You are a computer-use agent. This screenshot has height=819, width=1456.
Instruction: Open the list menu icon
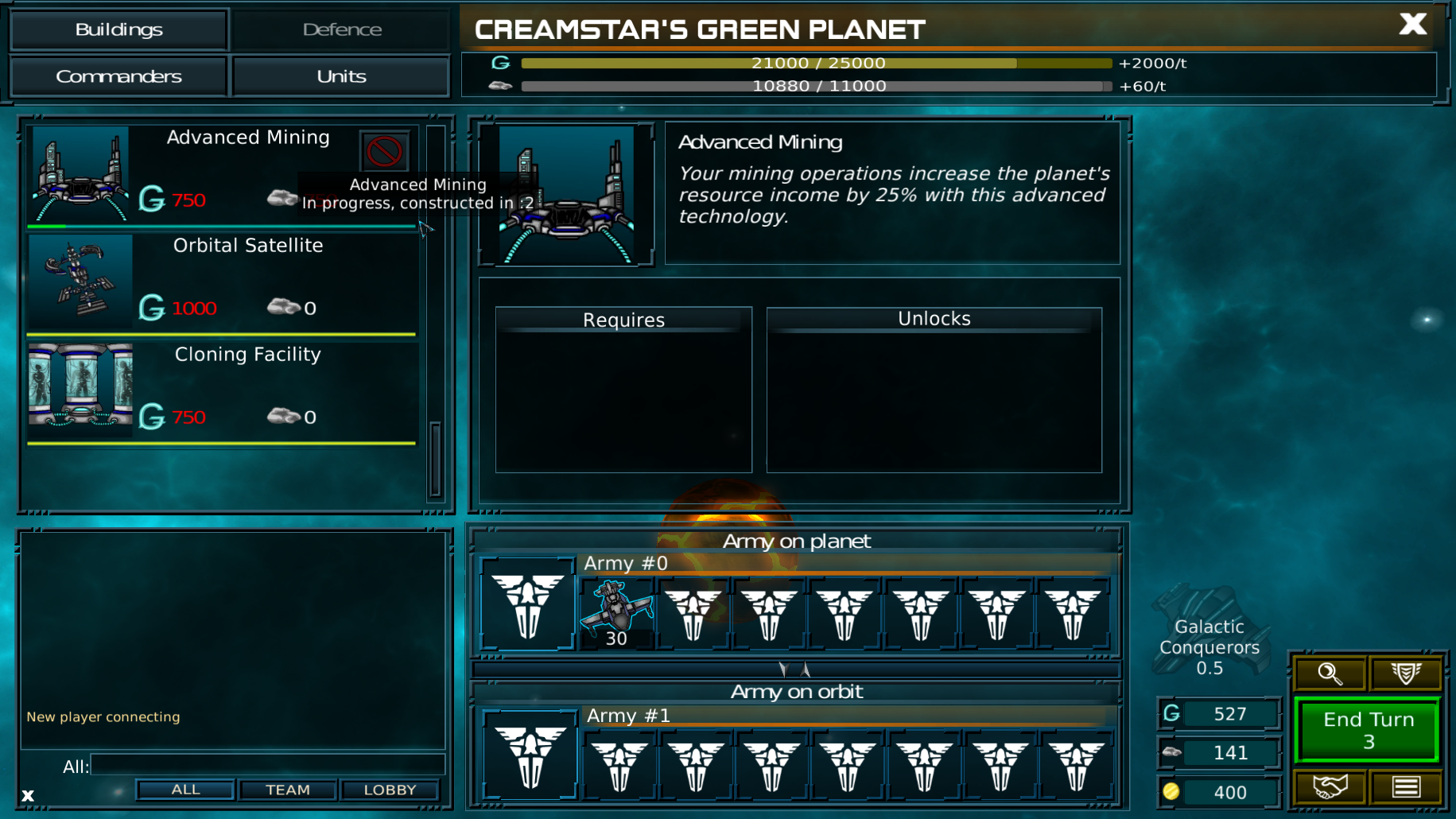(1405, 787)
